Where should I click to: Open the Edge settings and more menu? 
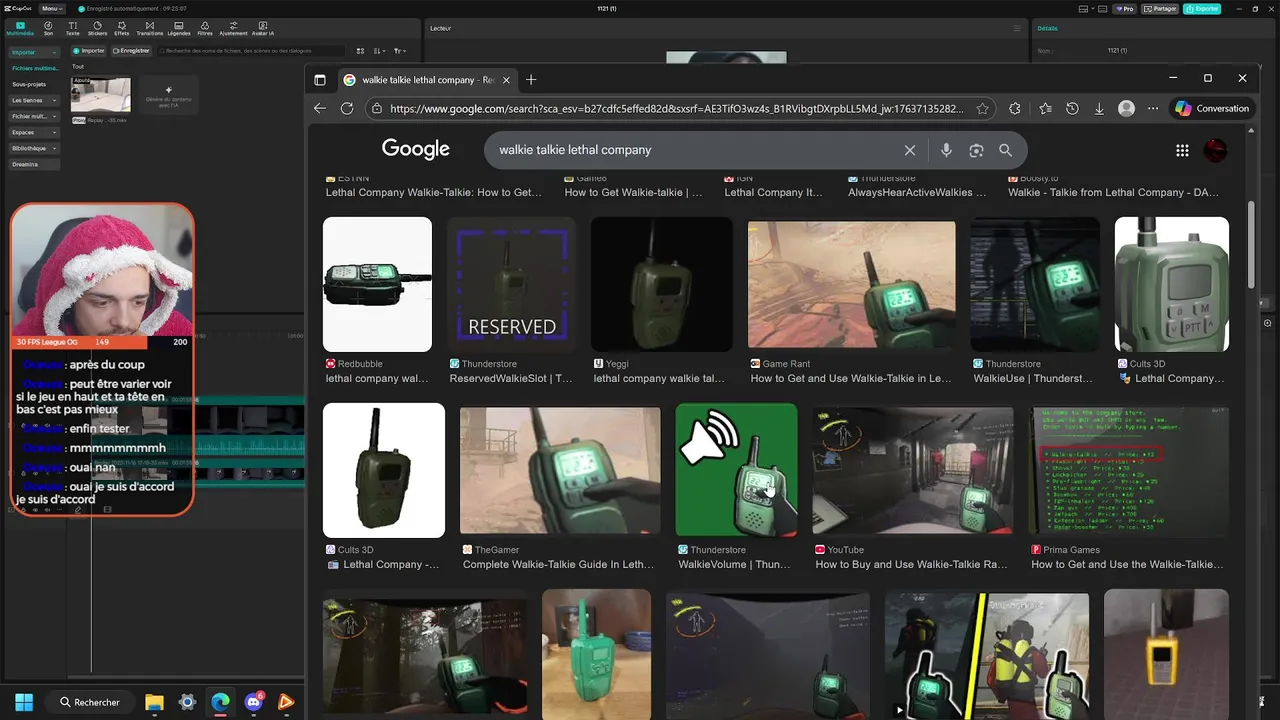pyautogui.click(x=1153, y=108)
